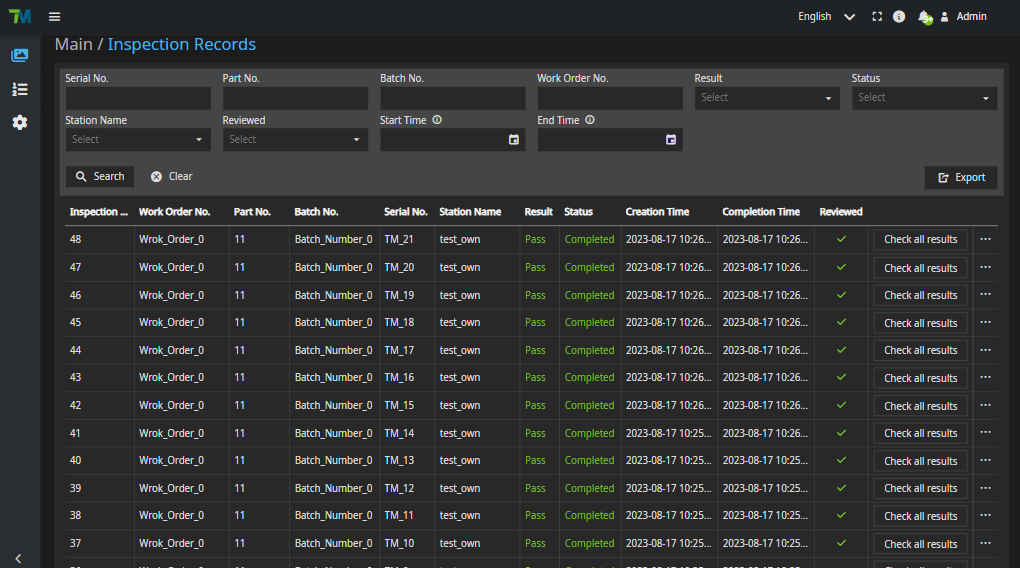Open the Station Name dropdown
1020x568 pixels.
click(138, 140)
